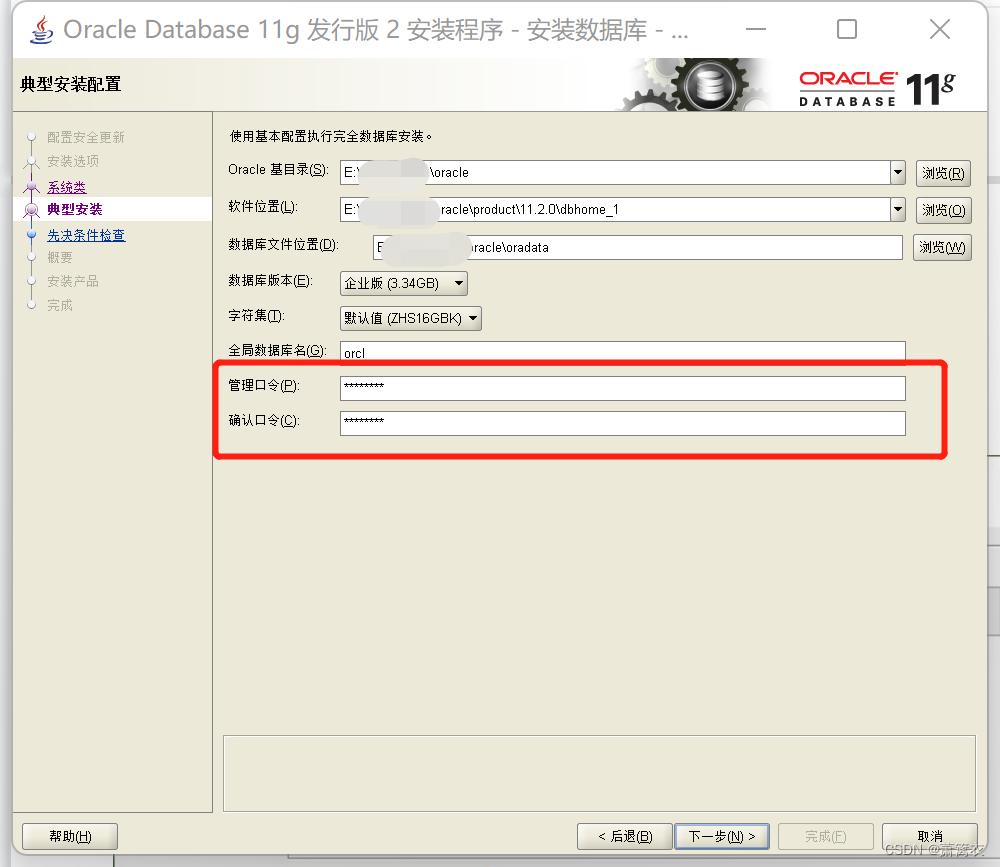Click the step marker beside 配置安全更新

pyautogui.click(x=31, y=137)
